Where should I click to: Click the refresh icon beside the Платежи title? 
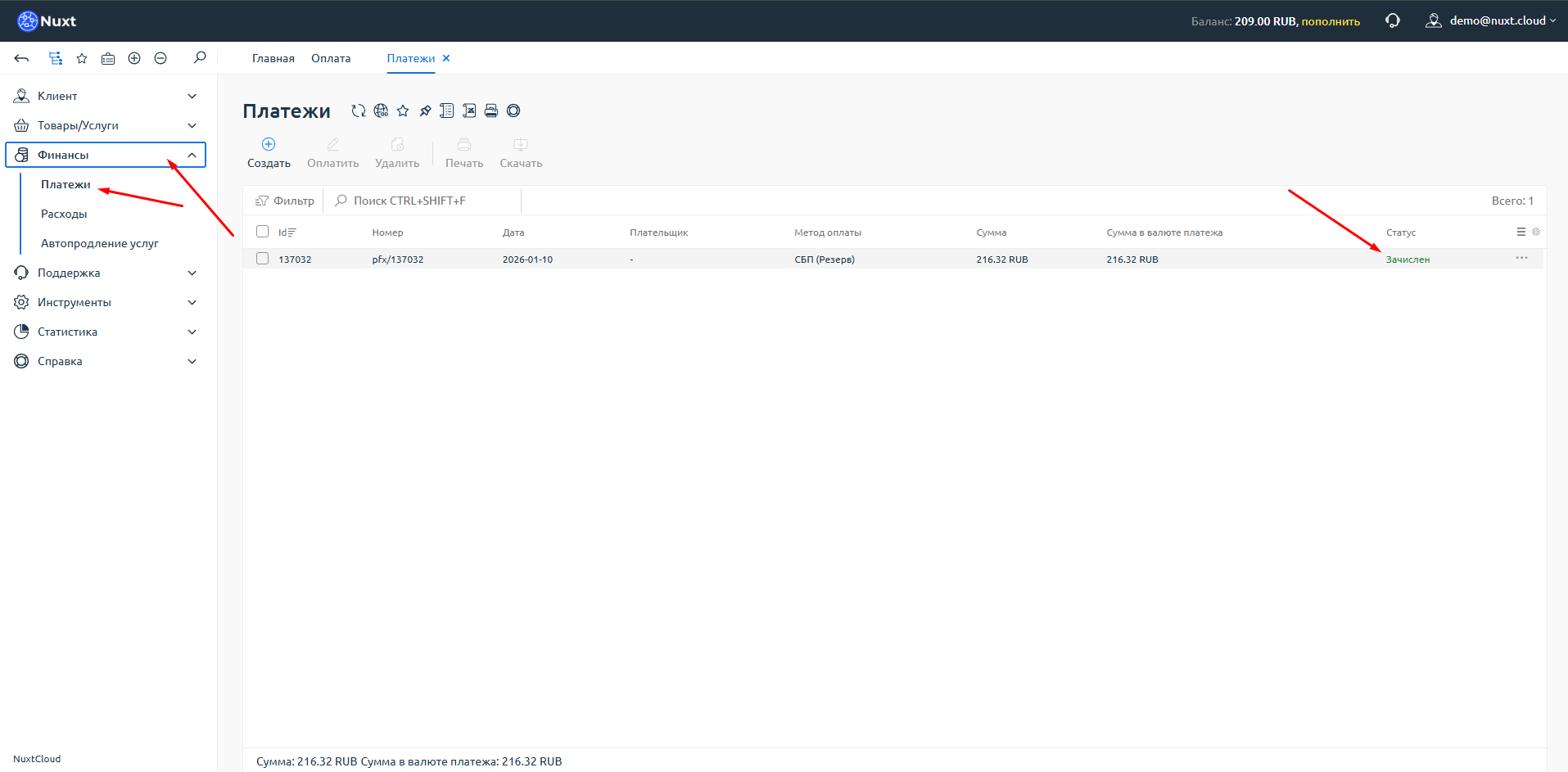click(x=358, y=111)
